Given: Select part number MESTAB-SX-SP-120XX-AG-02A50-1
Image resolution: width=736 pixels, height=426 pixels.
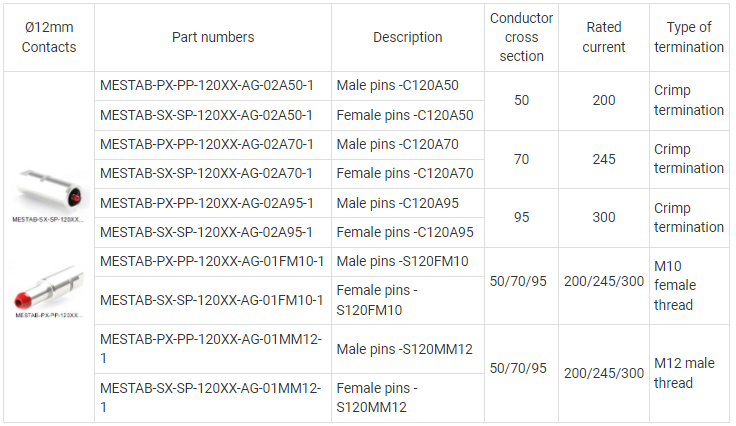Looking at the screenshot, I should [x=207, y=115].
